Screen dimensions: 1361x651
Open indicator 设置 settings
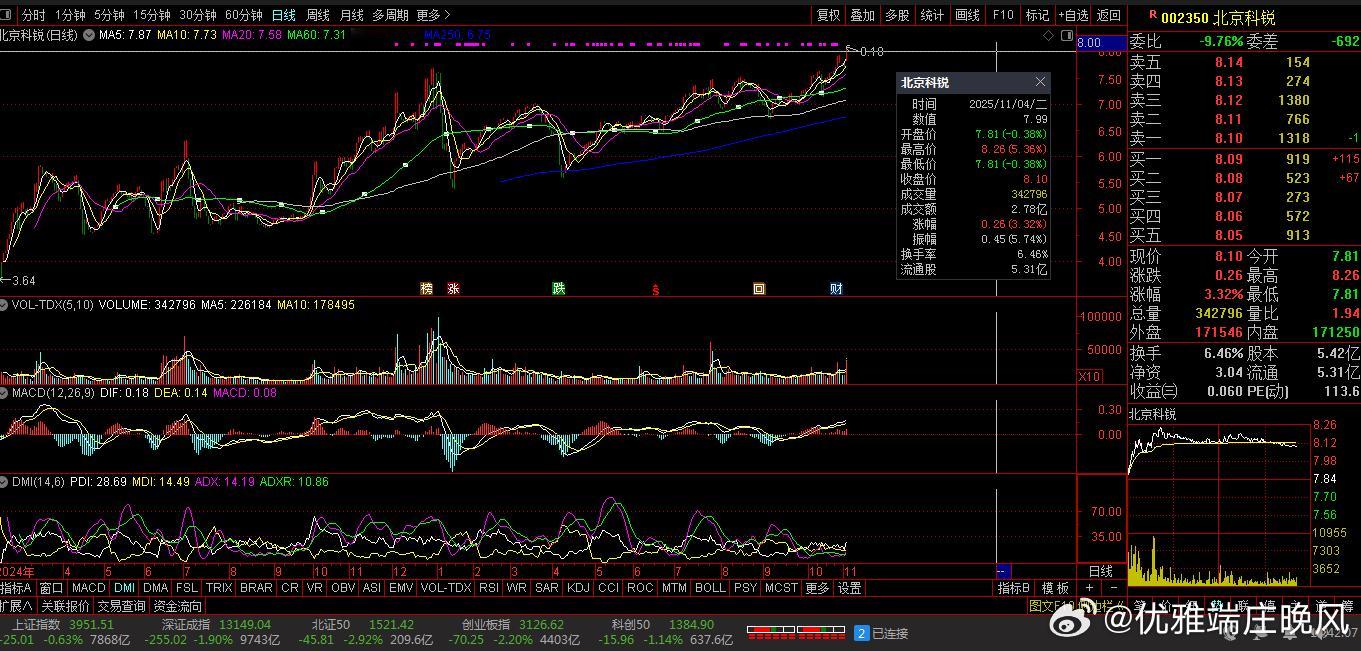coord(849,588)
